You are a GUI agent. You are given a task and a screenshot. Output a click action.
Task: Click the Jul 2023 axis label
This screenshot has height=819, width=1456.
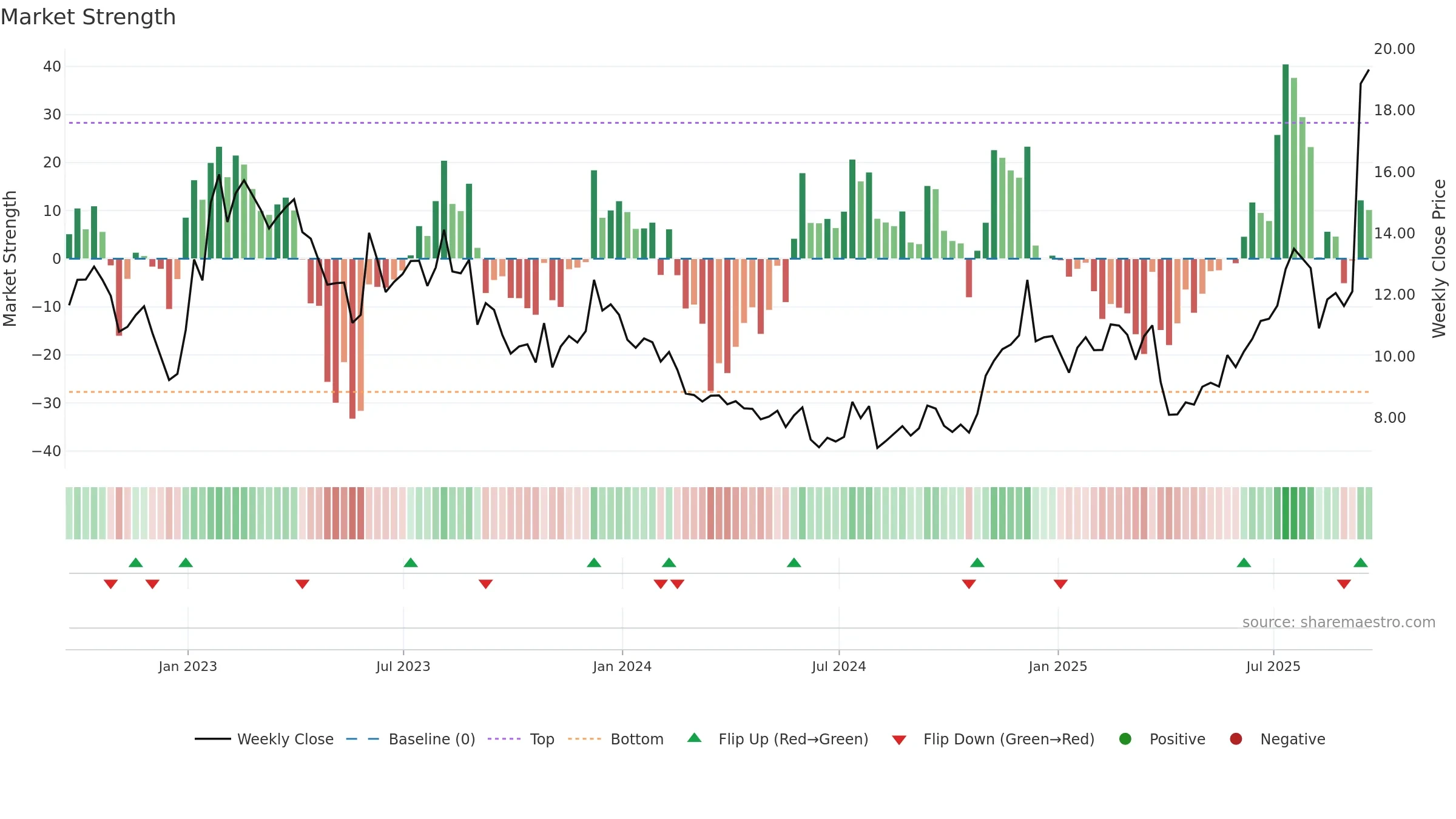403,666
